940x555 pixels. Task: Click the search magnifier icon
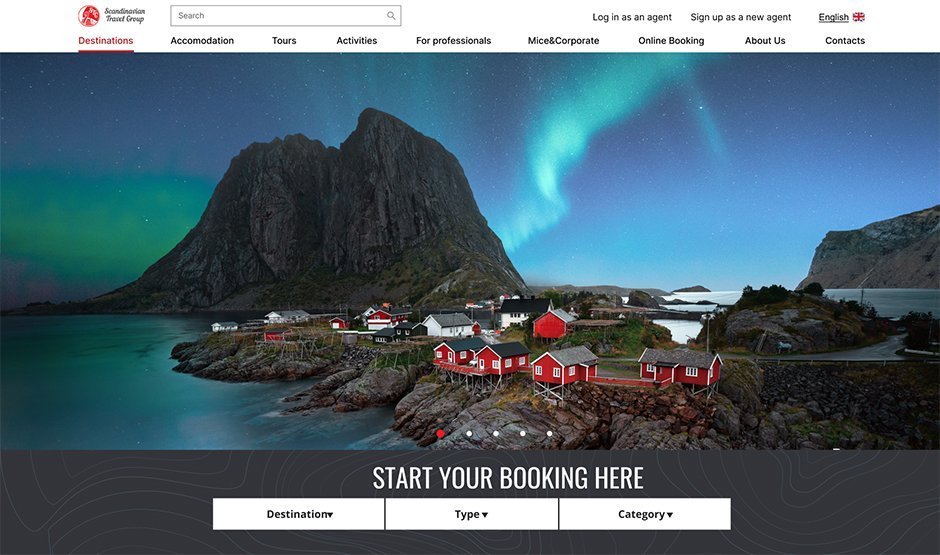(x=391, y=16)
